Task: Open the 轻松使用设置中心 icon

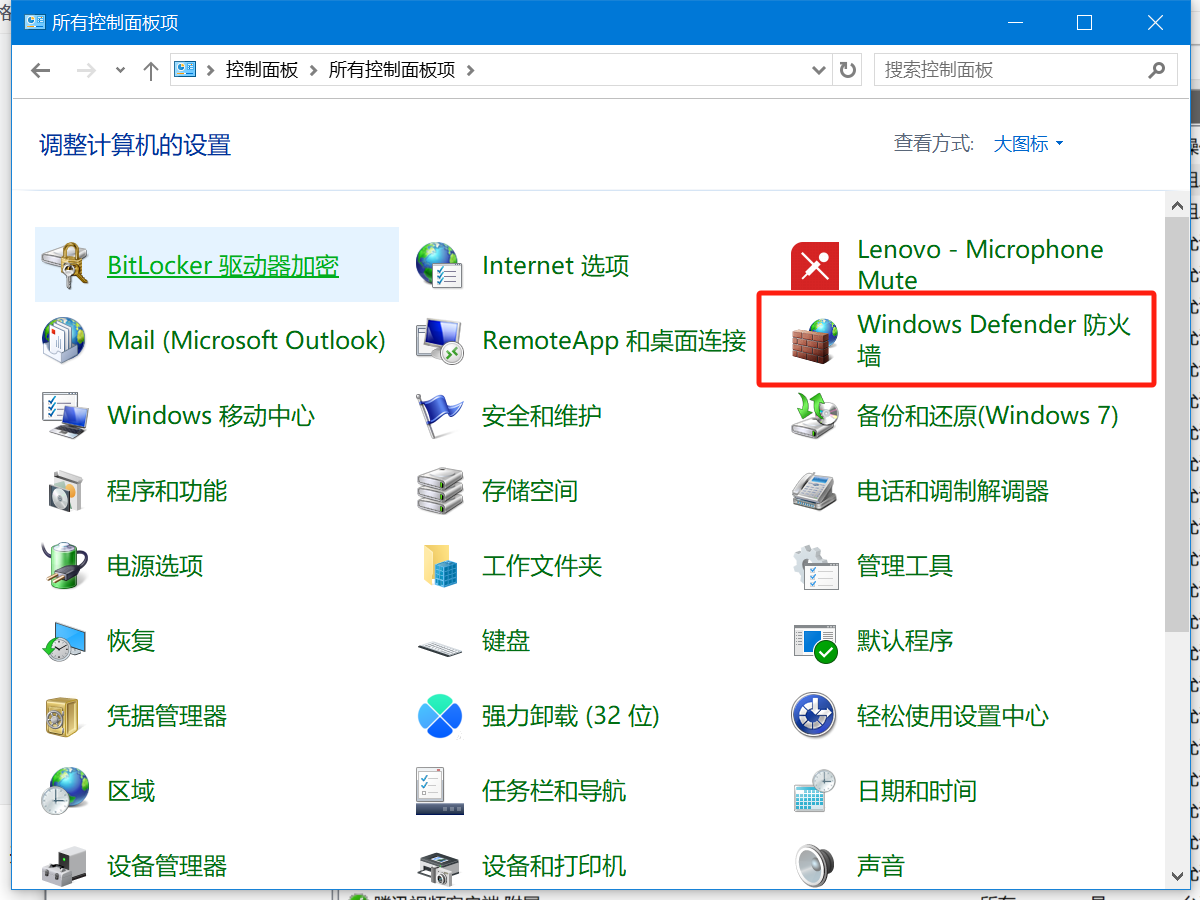Action: click(x=815, y=715)
